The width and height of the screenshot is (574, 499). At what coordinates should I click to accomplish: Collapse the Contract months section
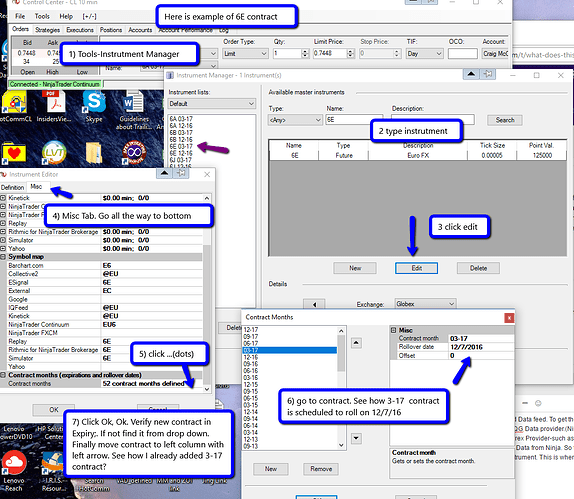pyautogui.click(x=3, y=375)
